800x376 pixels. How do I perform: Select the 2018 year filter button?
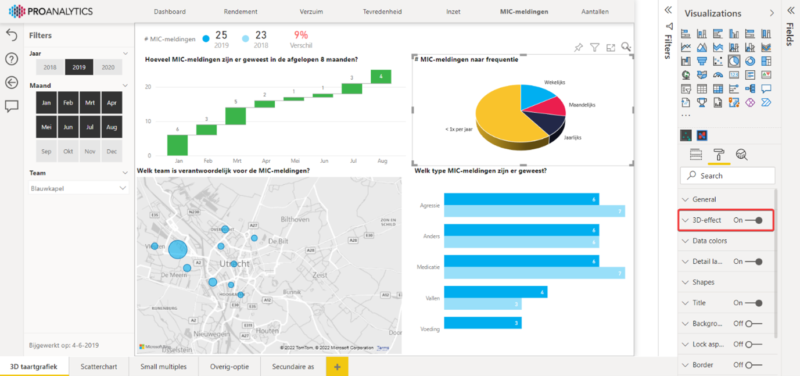pyautogui.click(x=50, y=67)
